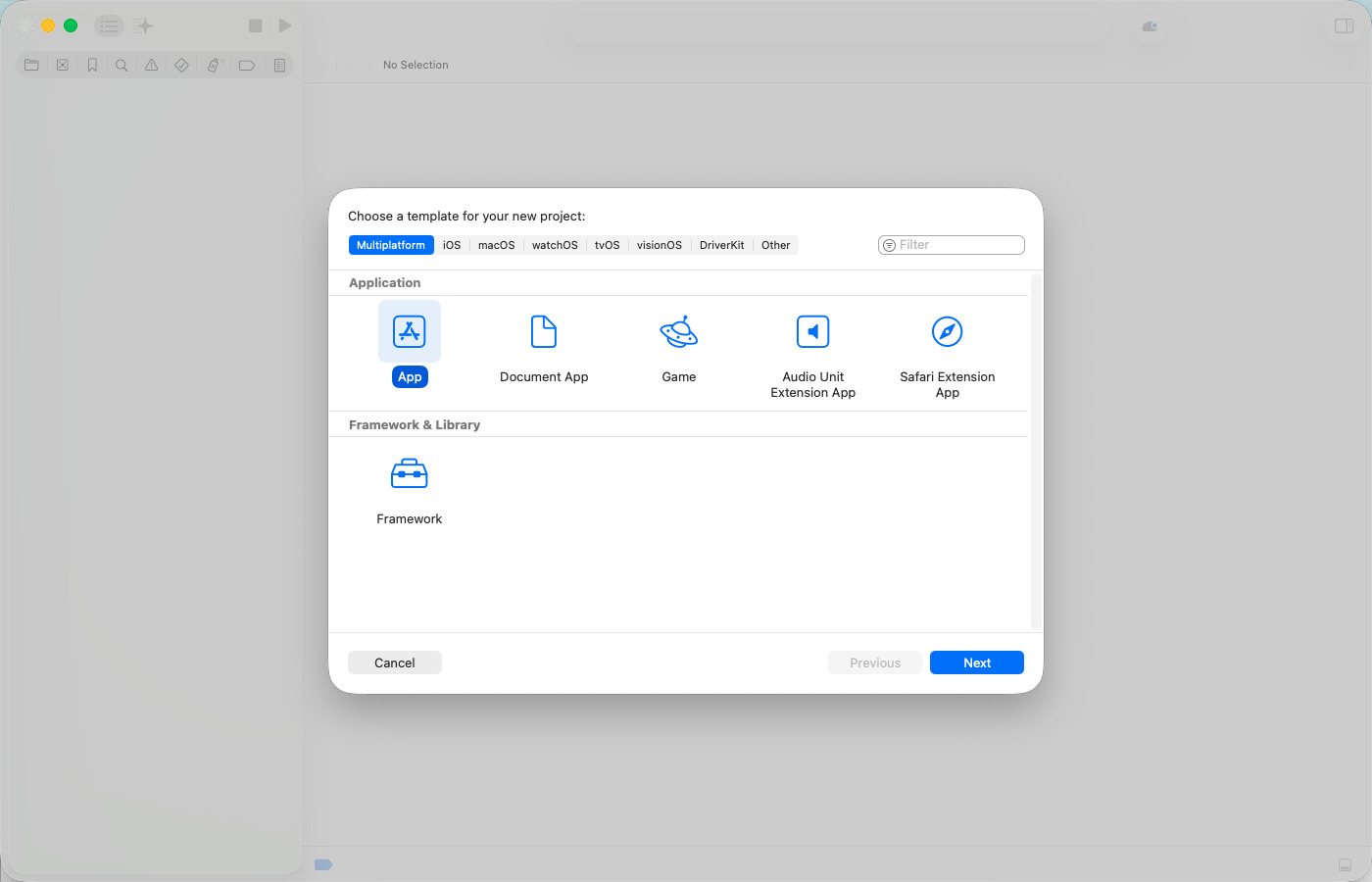The width and height of the screenshot is (1372, 882).
Task: Switch to the iOS platform tab
Action: coord(452,245)
